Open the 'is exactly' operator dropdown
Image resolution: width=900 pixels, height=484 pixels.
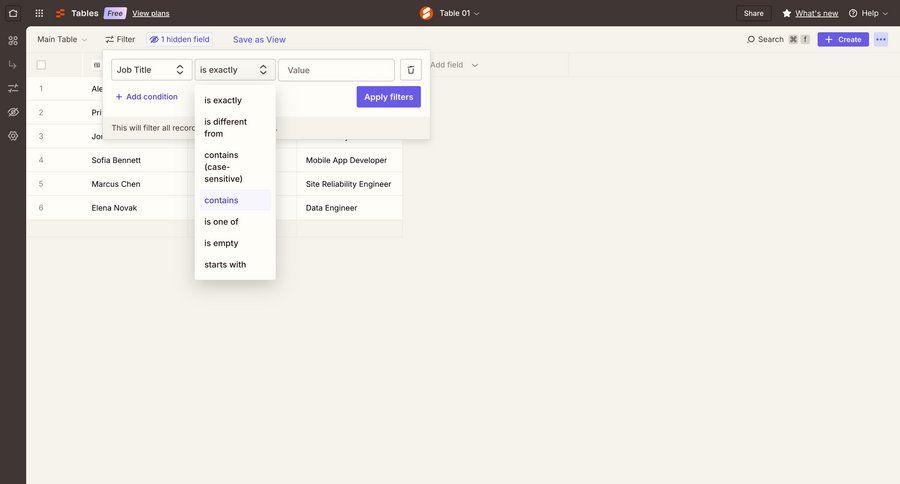click(x=235, y=70)
